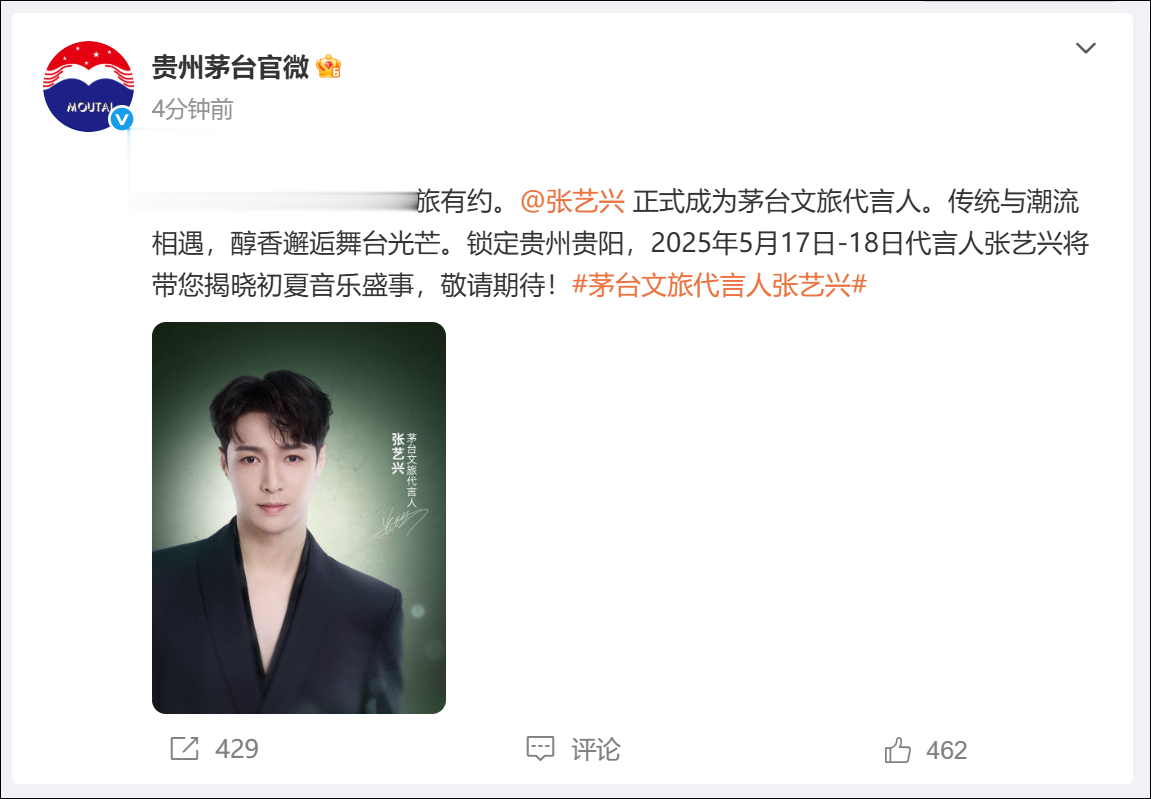Click the like count 462

(946, 751)
